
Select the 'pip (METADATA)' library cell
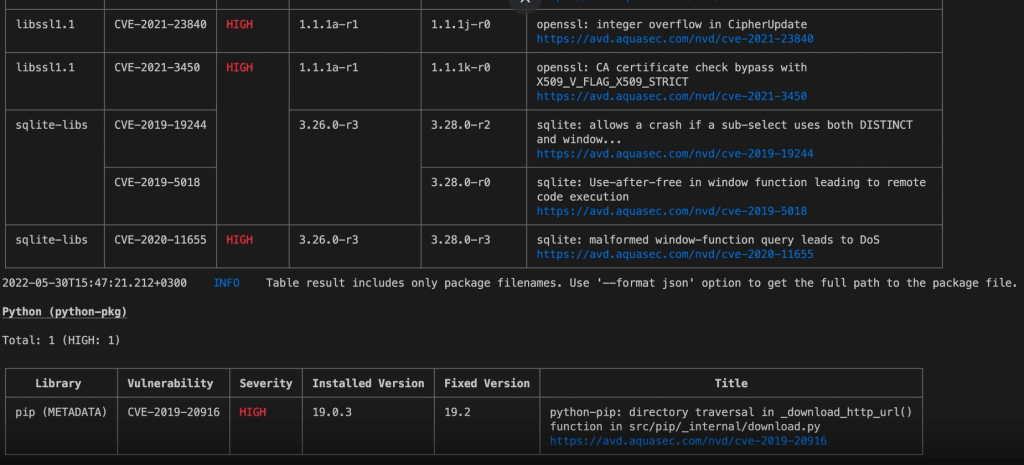(61, 413)
